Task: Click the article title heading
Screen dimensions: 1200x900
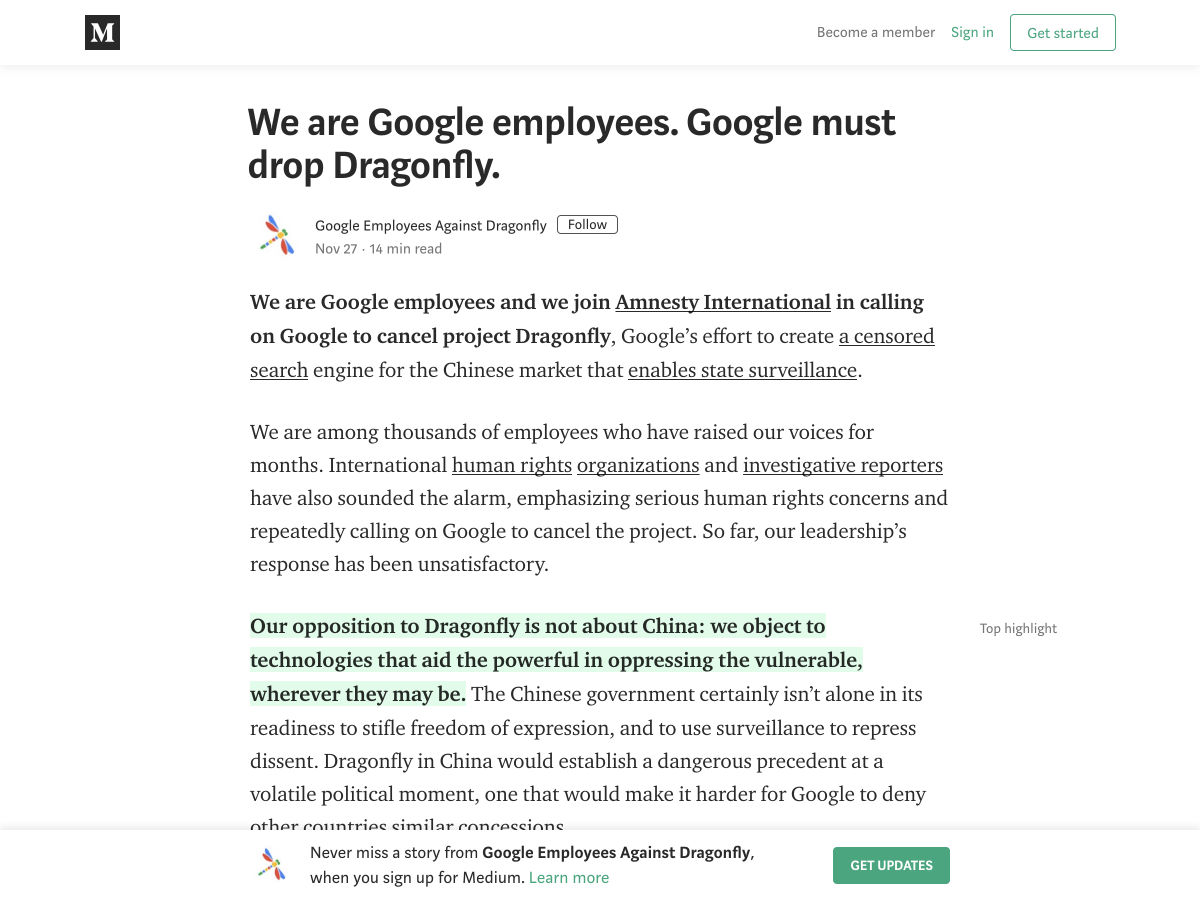Action: [572, 143]
